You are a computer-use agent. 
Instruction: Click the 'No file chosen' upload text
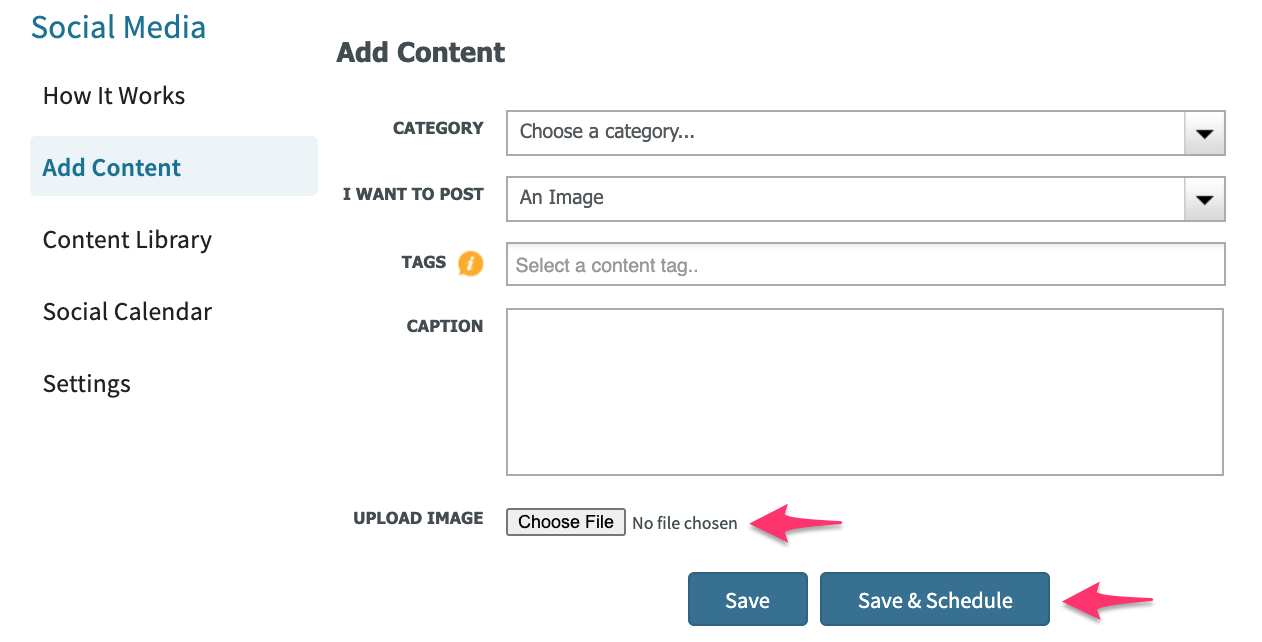[685, 523]
